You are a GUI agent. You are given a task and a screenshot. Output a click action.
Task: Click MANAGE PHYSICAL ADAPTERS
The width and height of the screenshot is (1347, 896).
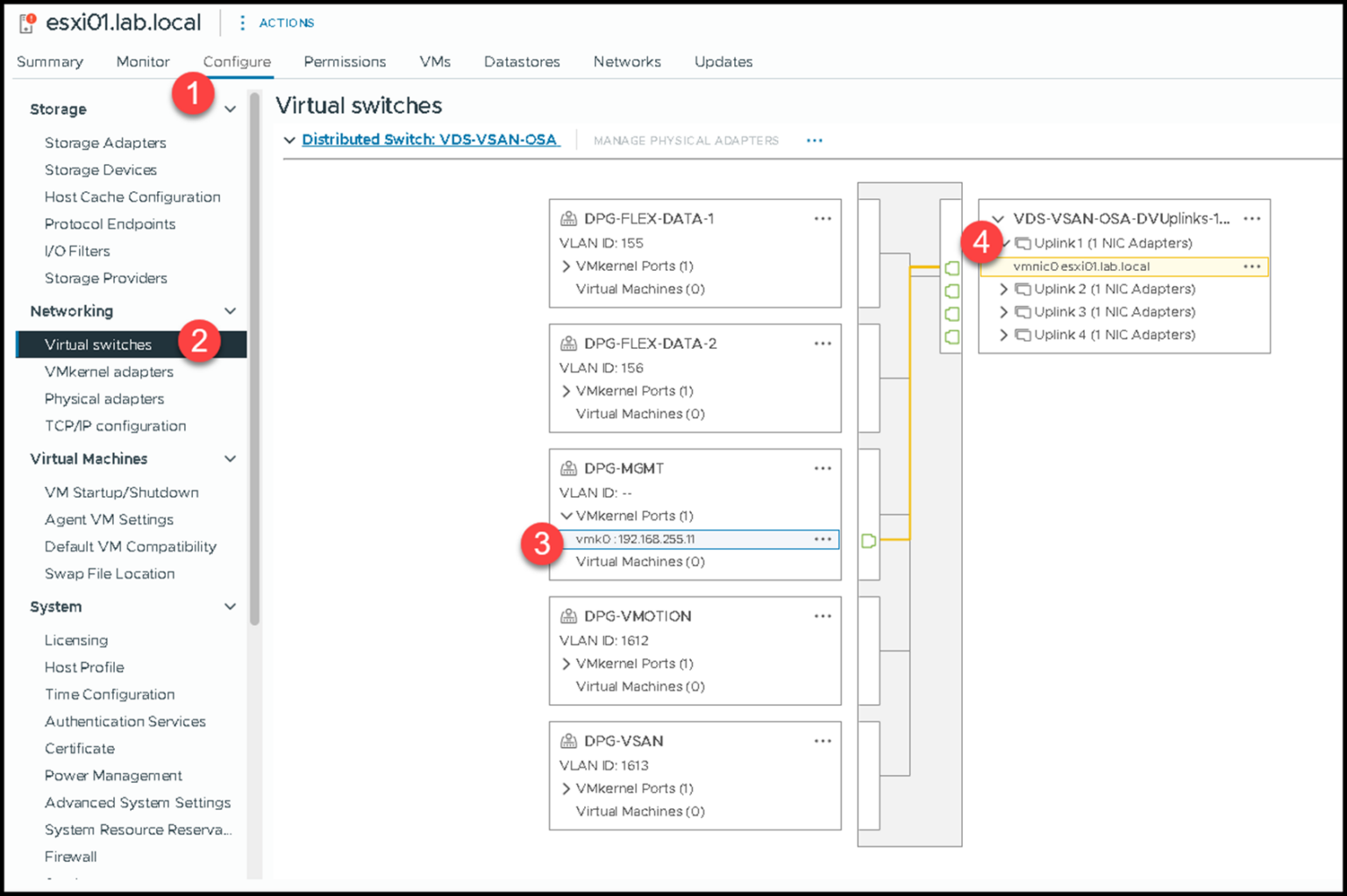coord(686,139)
